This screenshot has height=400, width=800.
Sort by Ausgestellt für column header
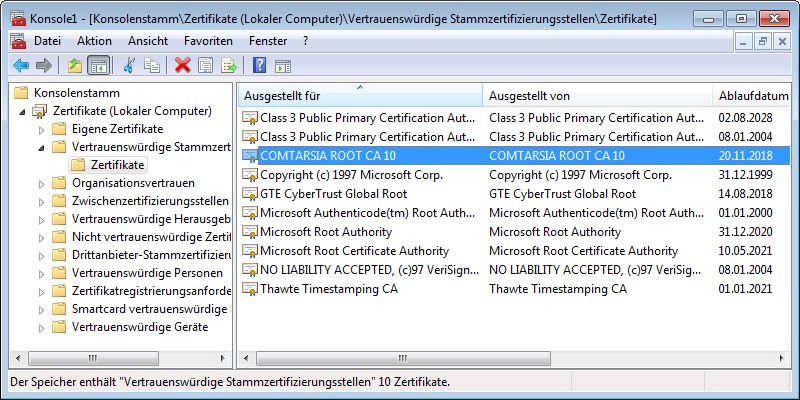tap(360, 95)
